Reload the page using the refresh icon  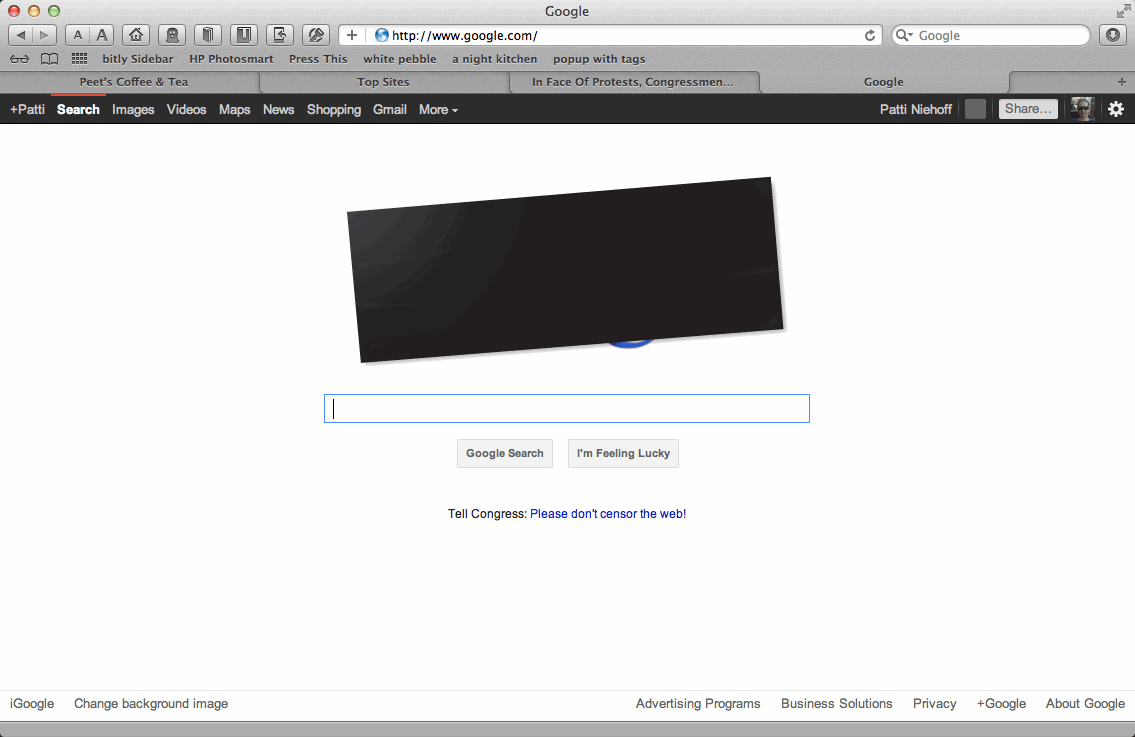[870, 35]
